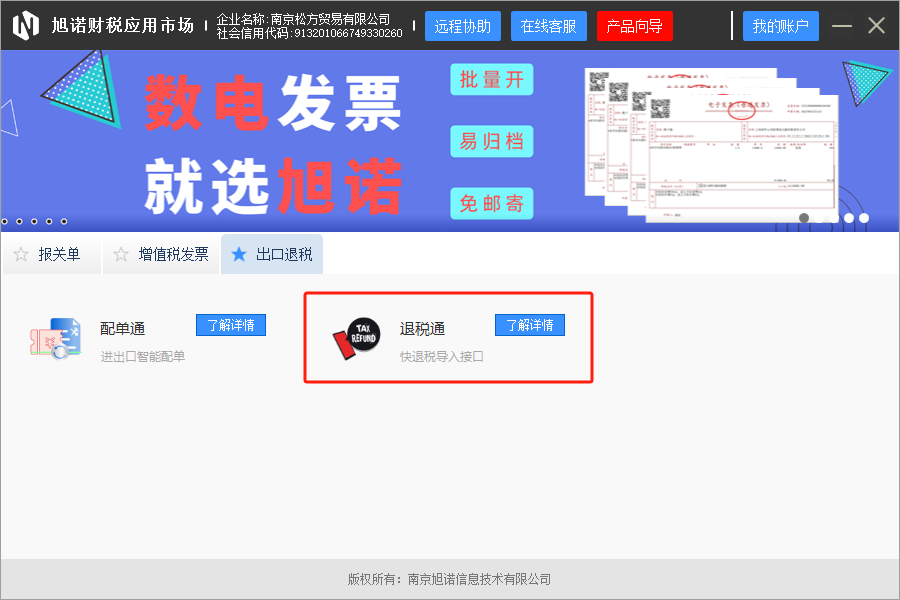900x600 pixels.
Task: Click the 版权所有 copyright footer text
Action: [x=449, y=579]
